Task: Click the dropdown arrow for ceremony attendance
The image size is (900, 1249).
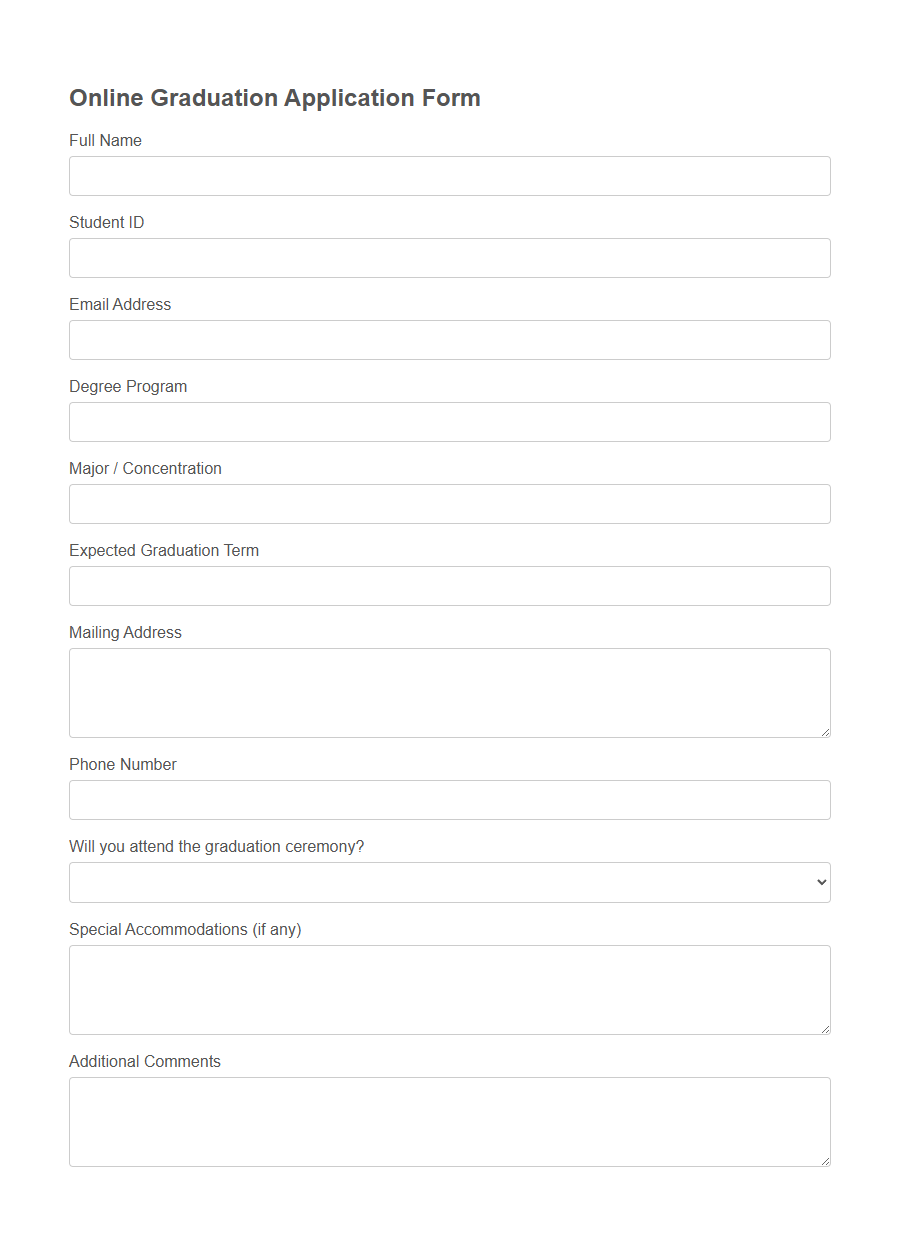Action: pos(820,882)
